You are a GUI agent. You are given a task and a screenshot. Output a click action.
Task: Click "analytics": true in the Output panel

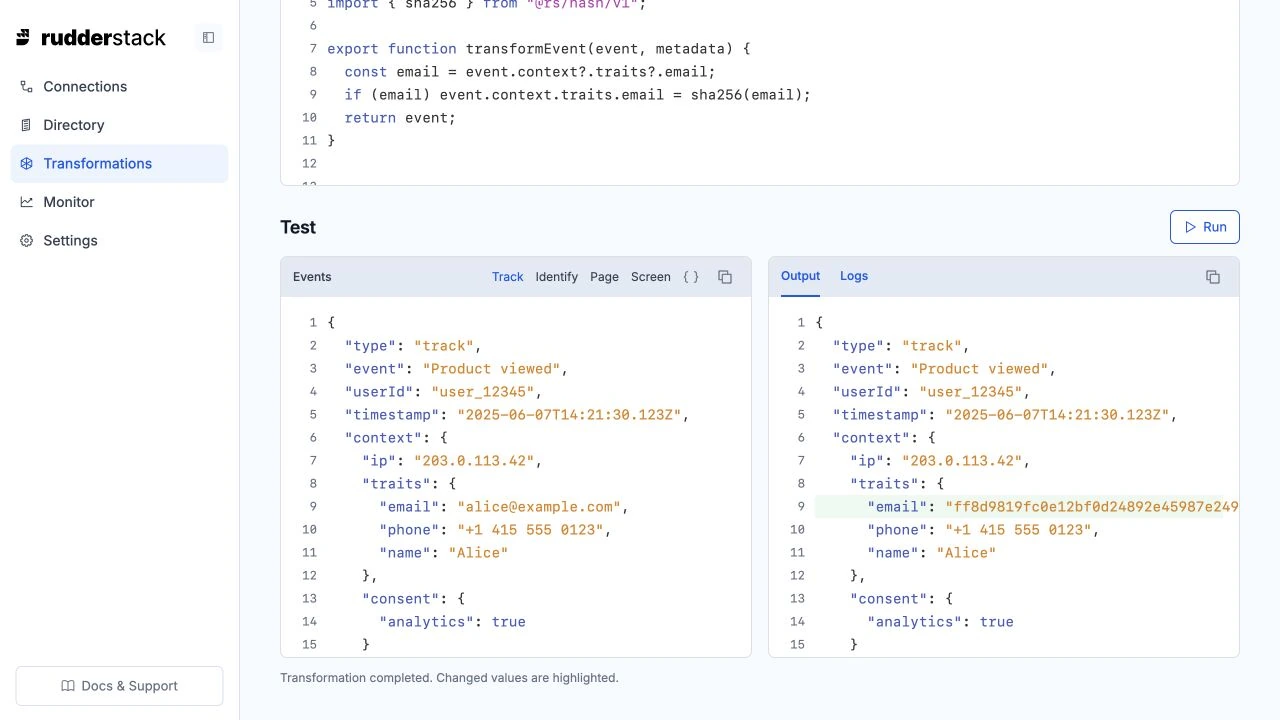pos(941,622)
